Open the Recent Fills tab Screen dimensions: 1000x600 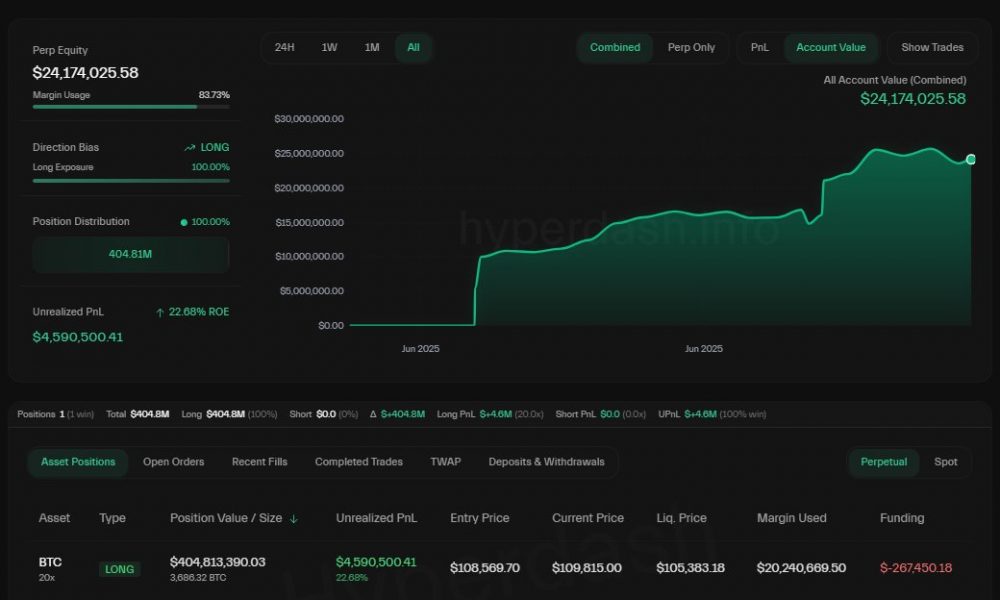click(x=260, y=462)
